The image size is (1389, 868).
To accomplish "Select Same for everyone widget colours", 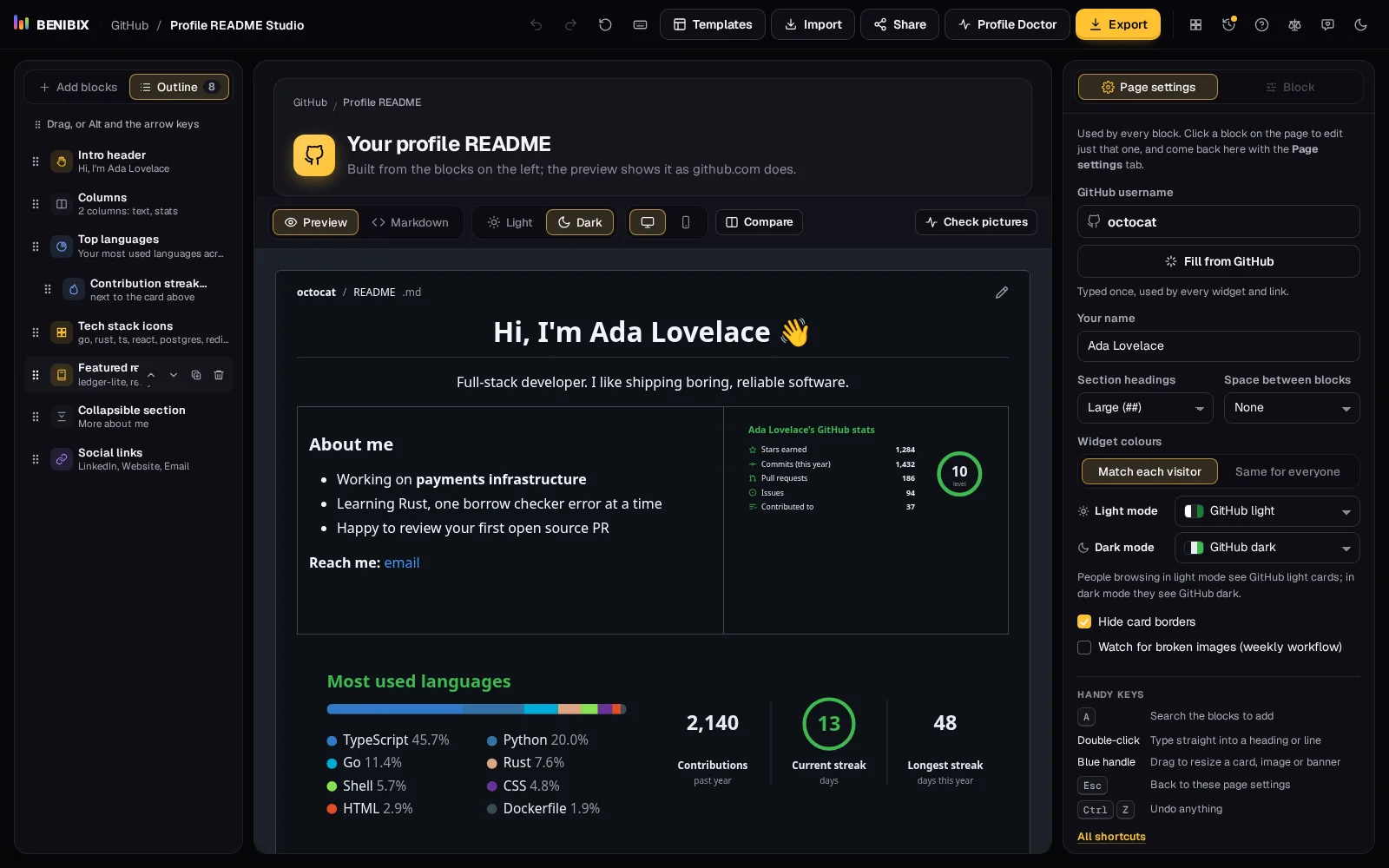I will tap(1287, 471).
